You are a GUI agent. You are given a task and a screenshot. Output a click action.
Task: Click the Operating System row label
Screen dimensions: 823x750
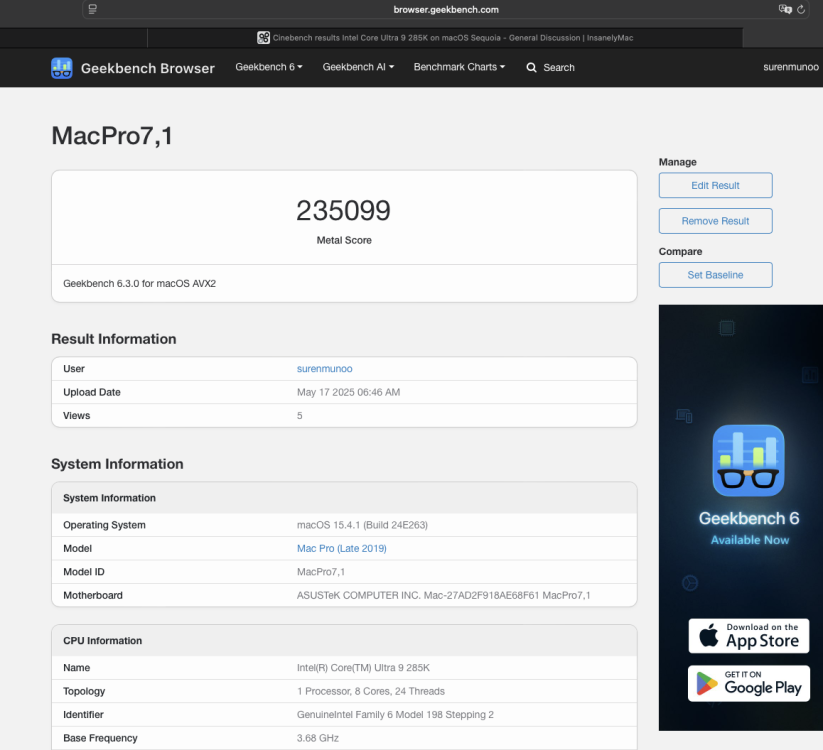coord(104,525)
